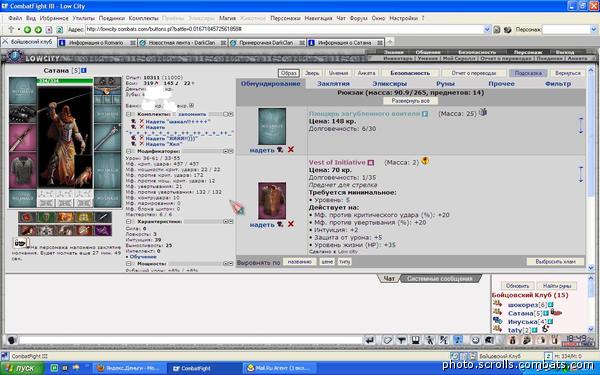This screenshot has width=600, height=375.
Task: Click the chainmail armor slot on character
Action: coord(23,171)
